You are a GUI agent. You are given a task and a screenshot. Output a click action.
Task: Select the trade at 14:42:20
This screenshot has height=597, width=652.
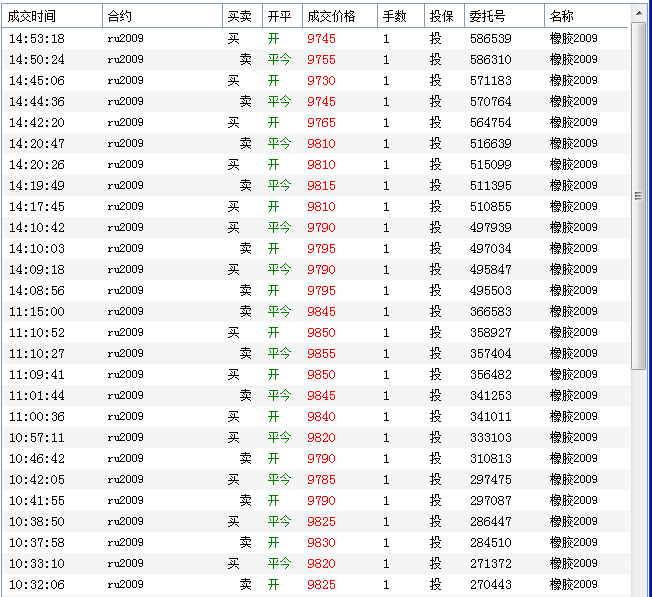tap(316, 123)
